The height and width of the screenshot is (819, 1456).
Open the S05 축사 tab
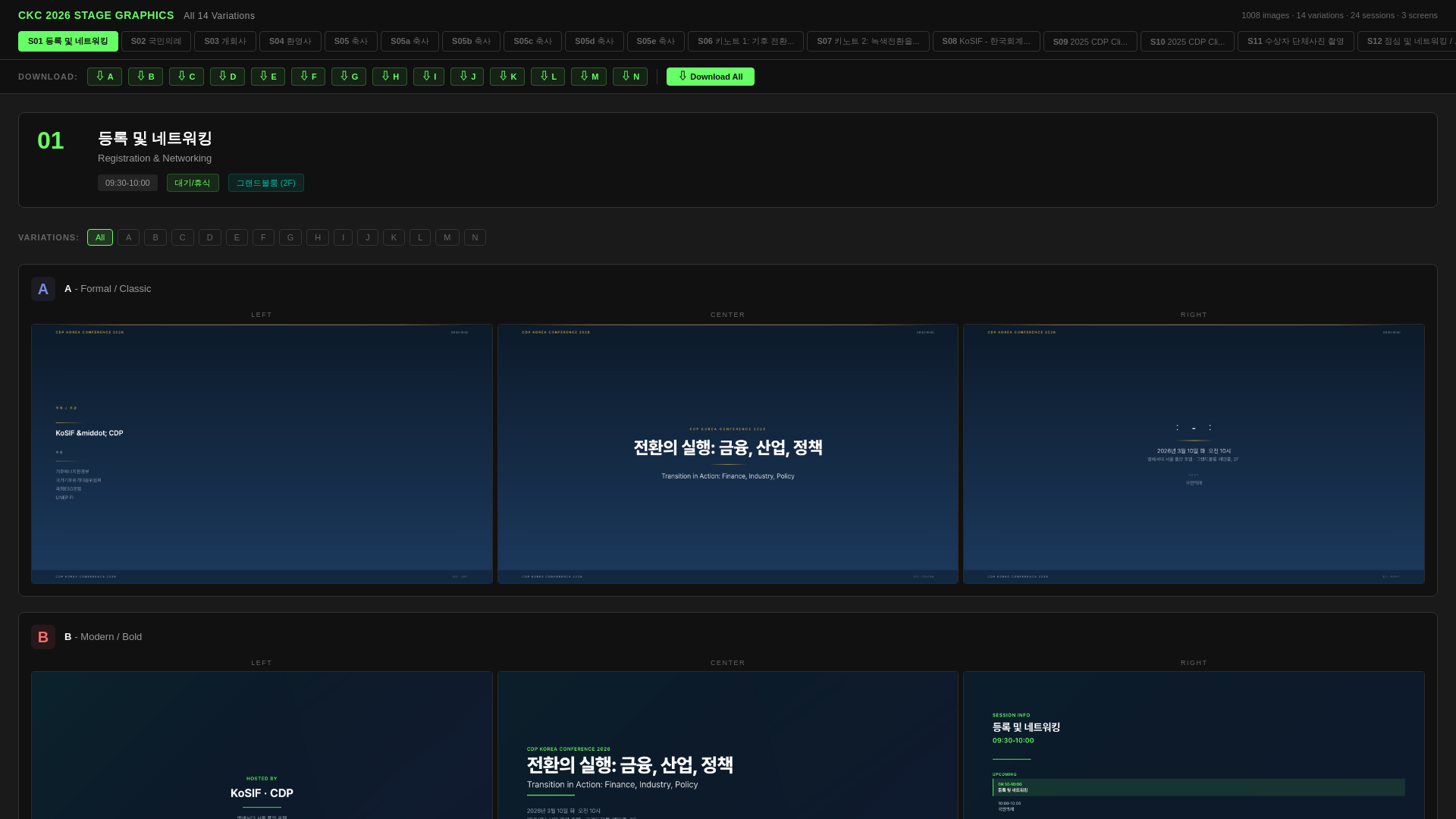351,41
